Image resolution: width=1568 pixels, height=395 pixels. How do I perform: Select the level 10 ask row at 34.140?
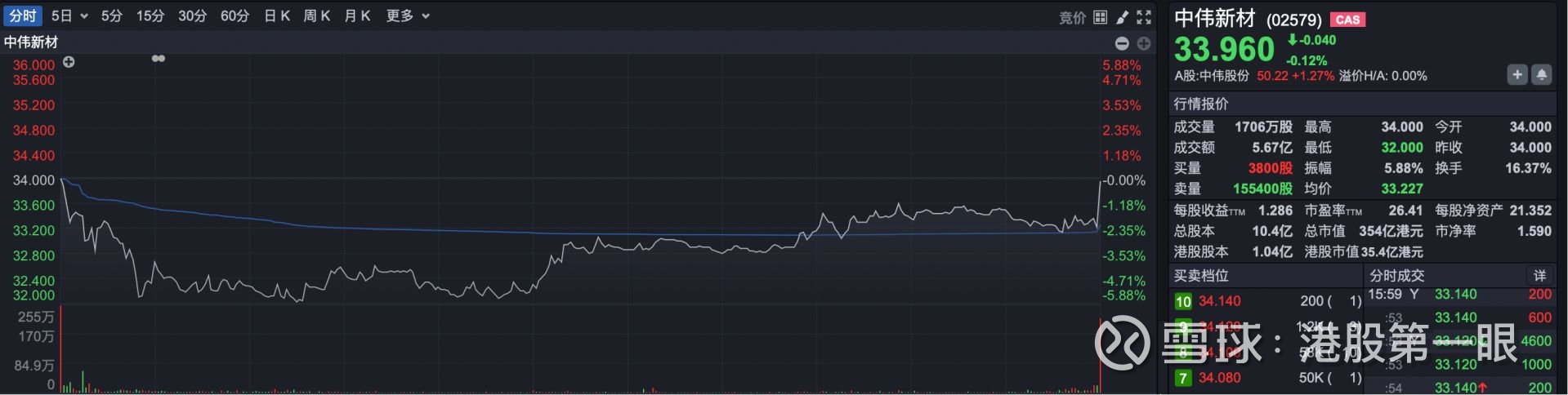[1267, 301]
